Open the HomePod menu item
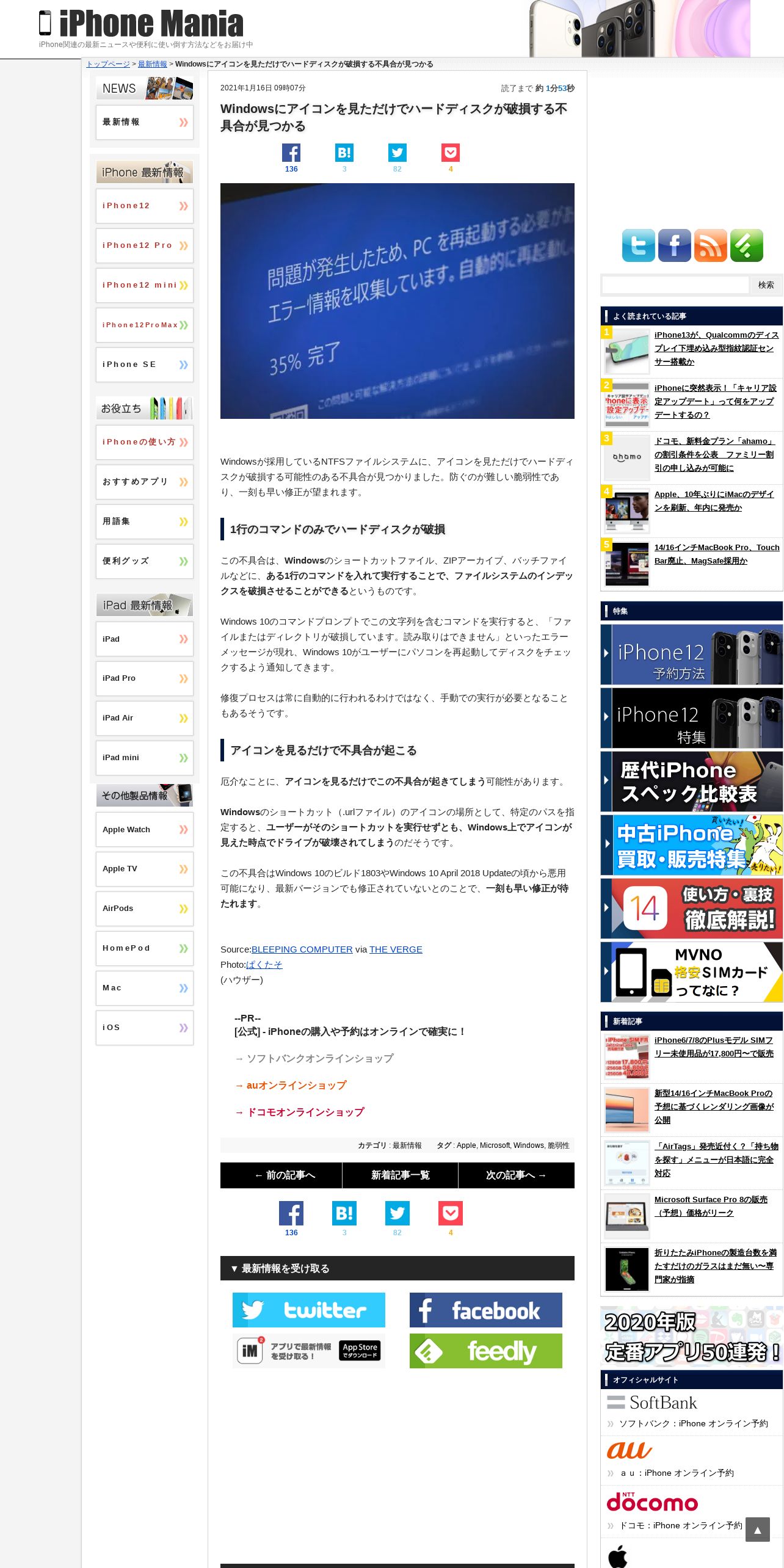This screenshot has width=784, height=1568. tap(145, 948)
